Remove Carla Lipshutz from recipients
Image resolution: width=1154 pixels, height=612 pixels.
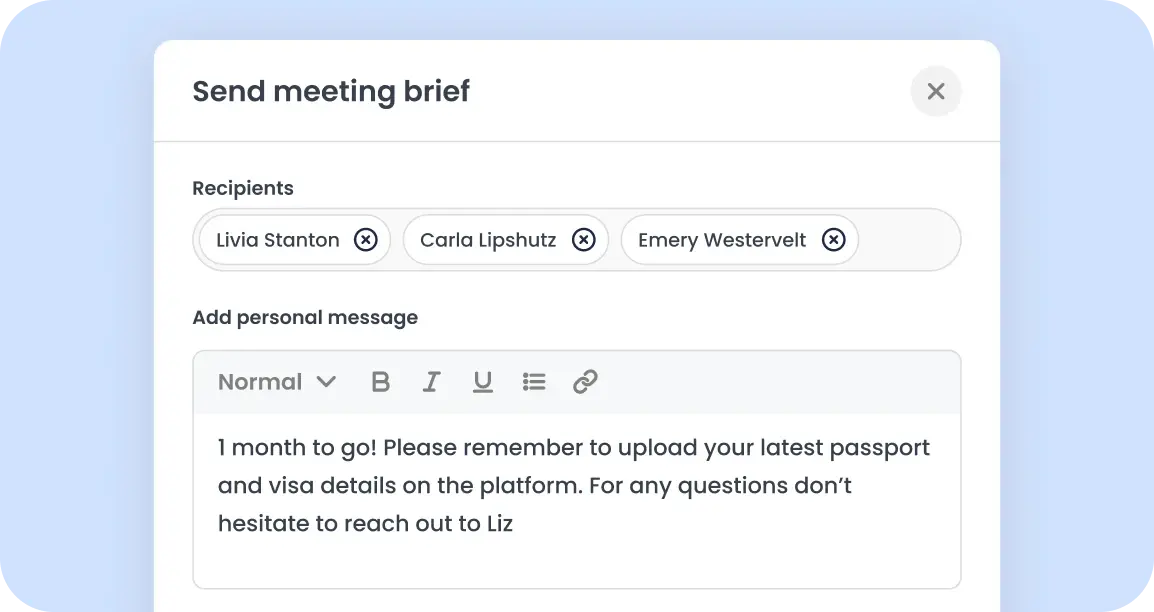pyautogui.click(x=583, y=240)
